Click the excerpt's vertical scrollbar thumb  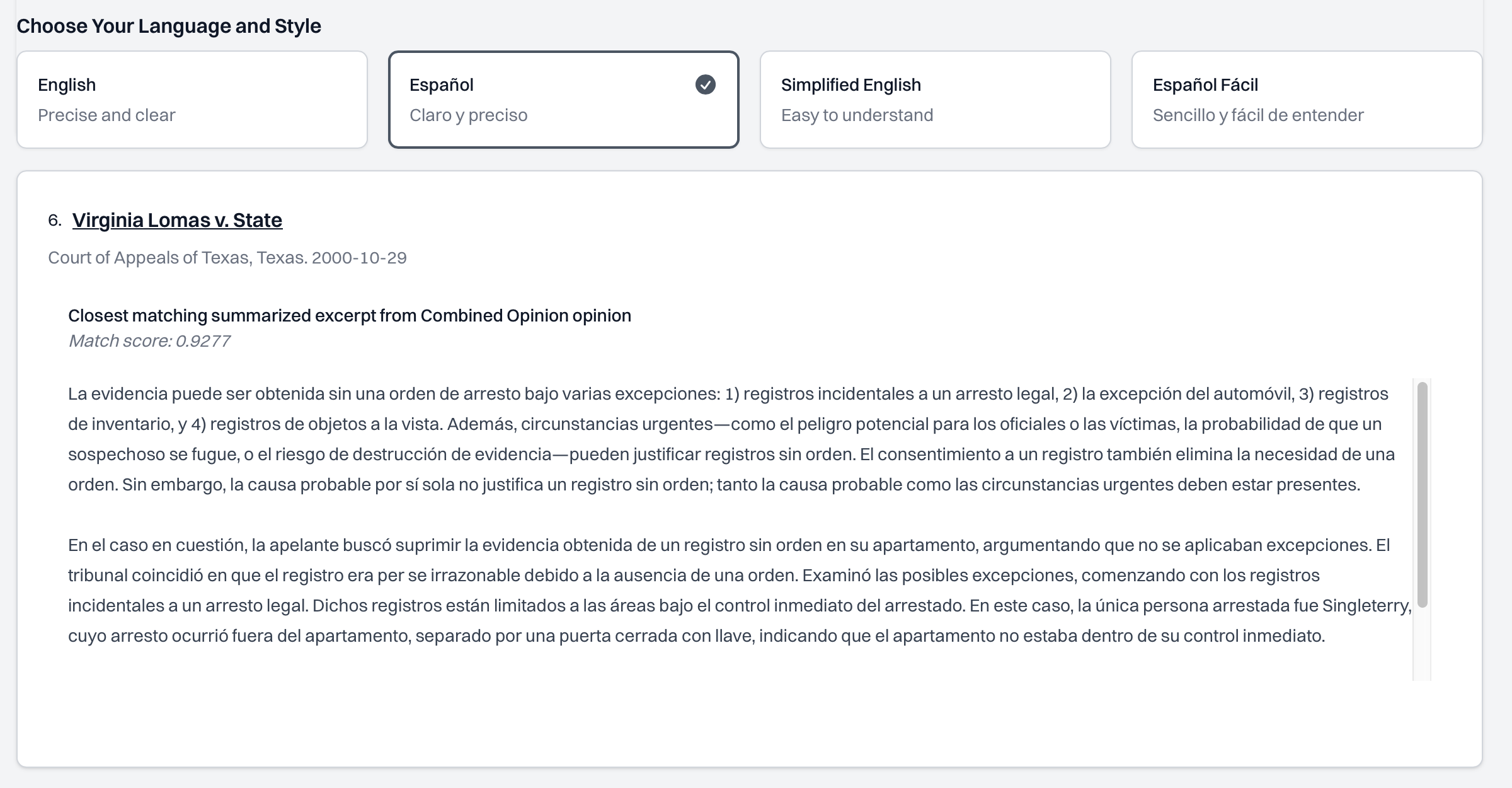click(1422, 494)
